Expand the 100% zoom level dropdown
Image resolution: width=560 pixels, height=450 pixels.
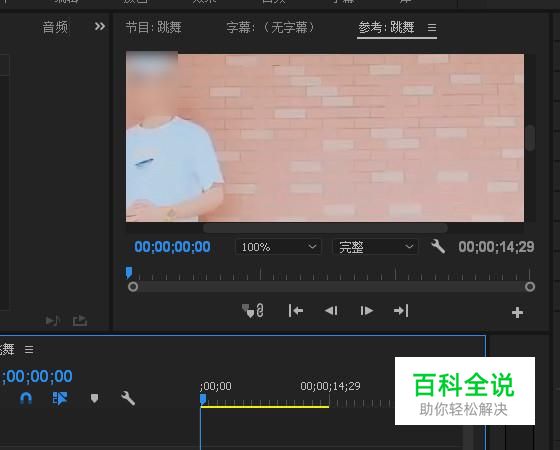click(278, 247)
